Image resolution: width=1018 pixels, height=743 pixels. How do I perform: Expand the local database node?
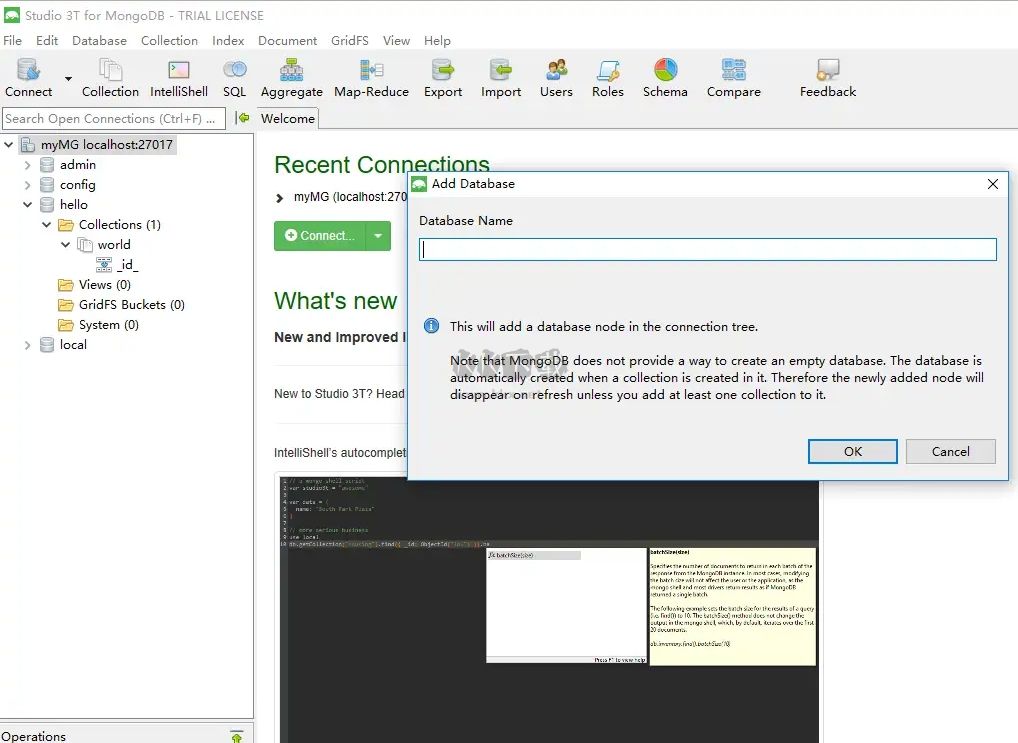pos(28,345)
